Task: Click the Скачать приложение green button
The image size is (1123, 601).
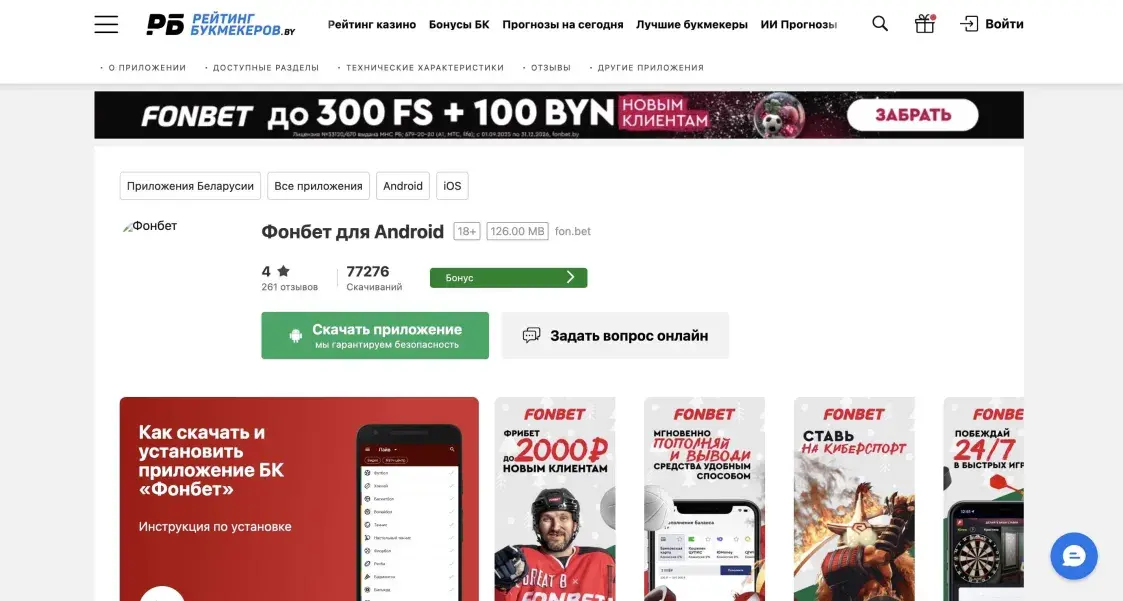Action: [375, 335]
